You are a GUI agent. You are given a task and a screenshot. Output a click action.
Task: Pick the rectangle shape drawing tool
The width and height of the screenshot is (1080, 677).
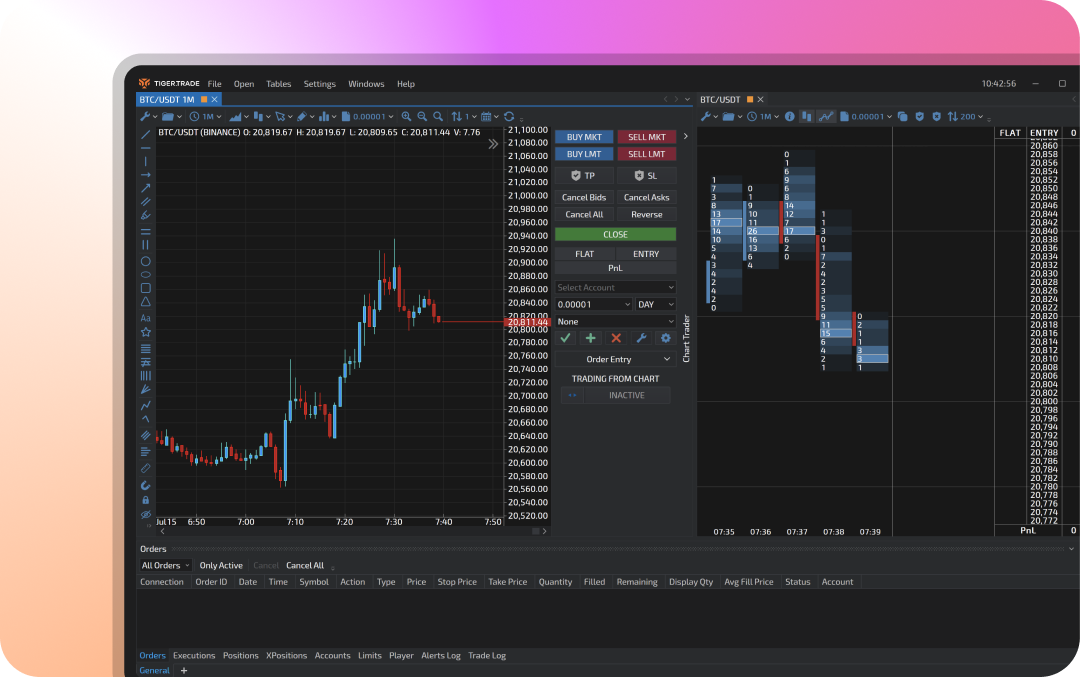point(146,288)
